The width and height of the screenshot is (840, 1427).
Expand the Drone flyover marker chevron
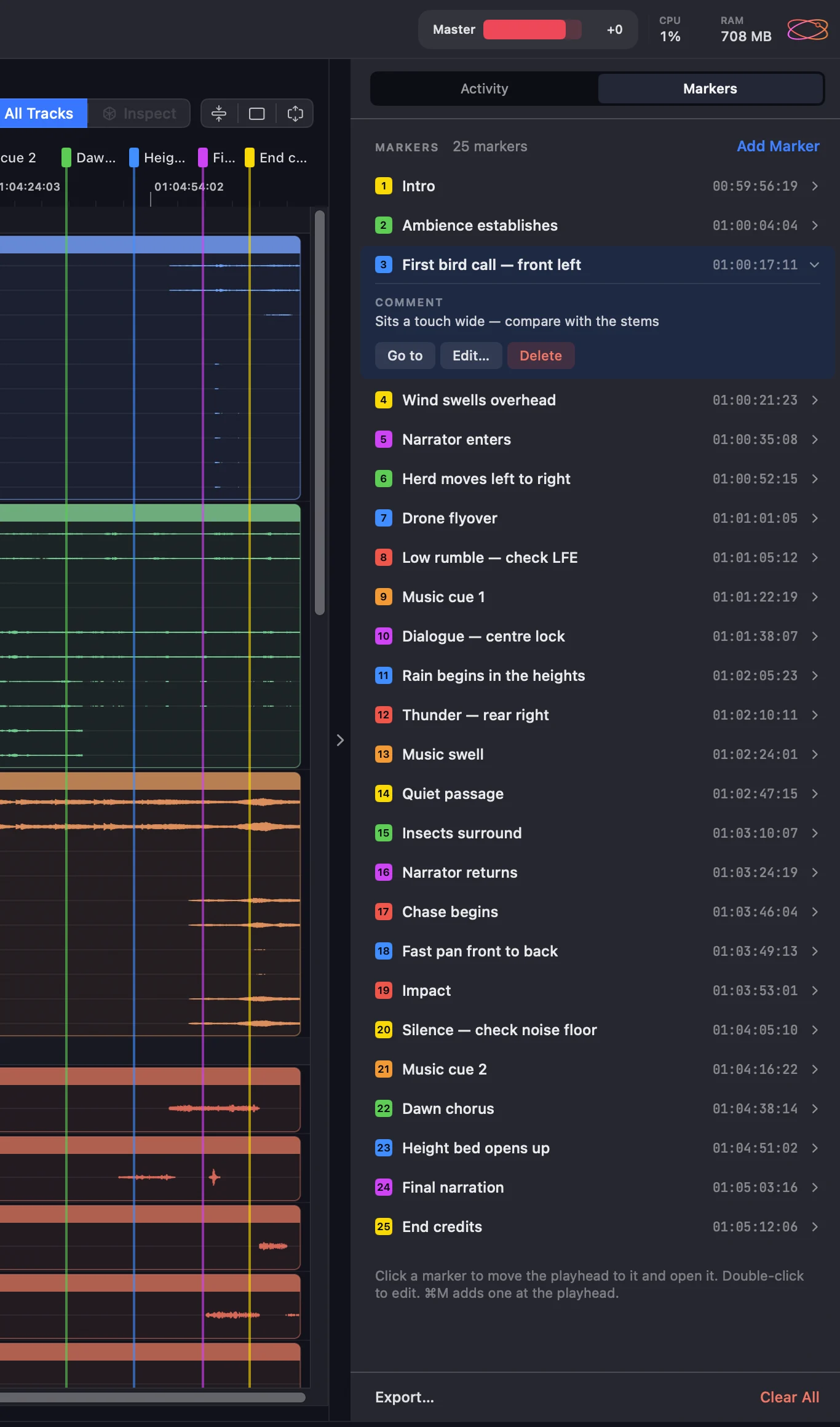click(815, 518)
